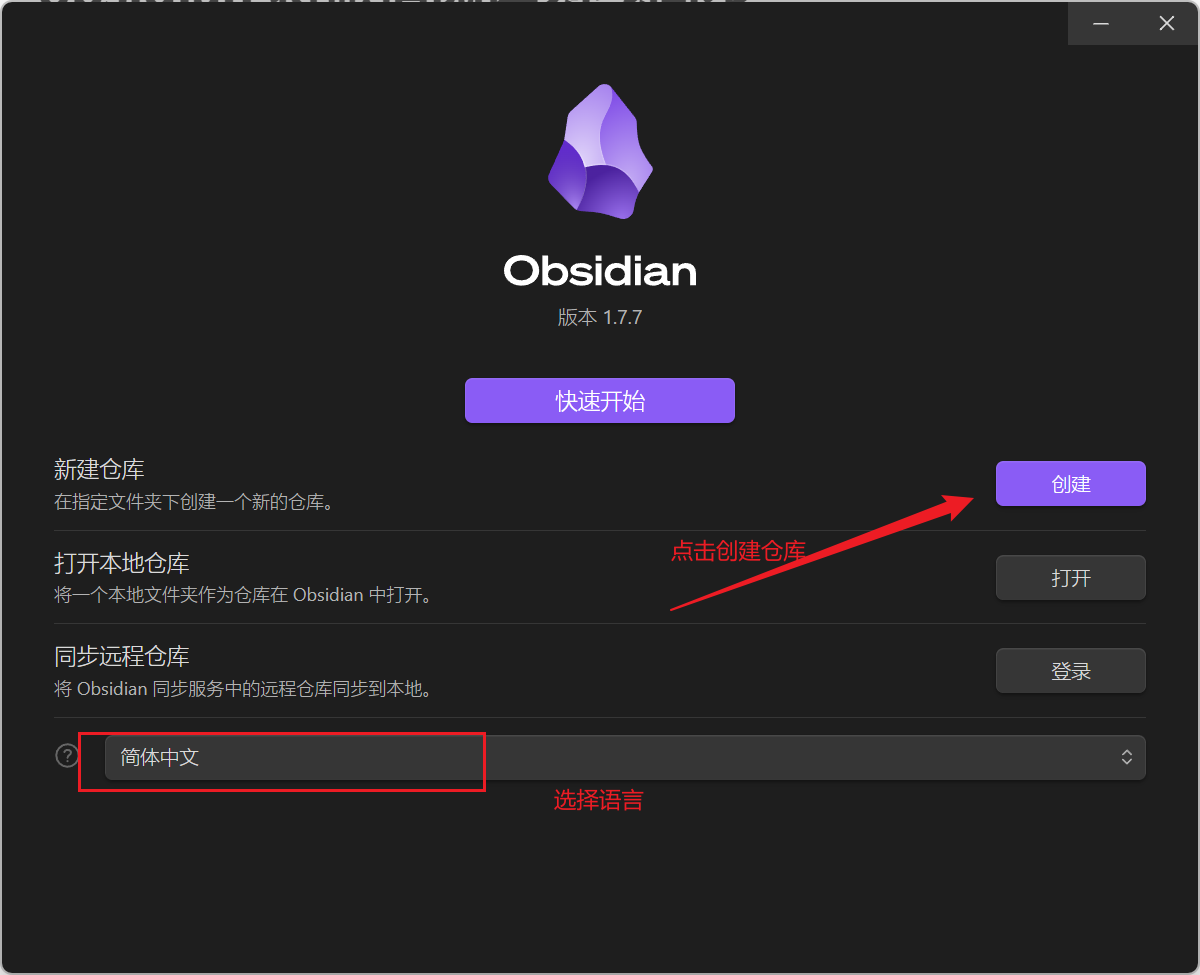Click the 同步远程仓库 heading

[122, 657]
